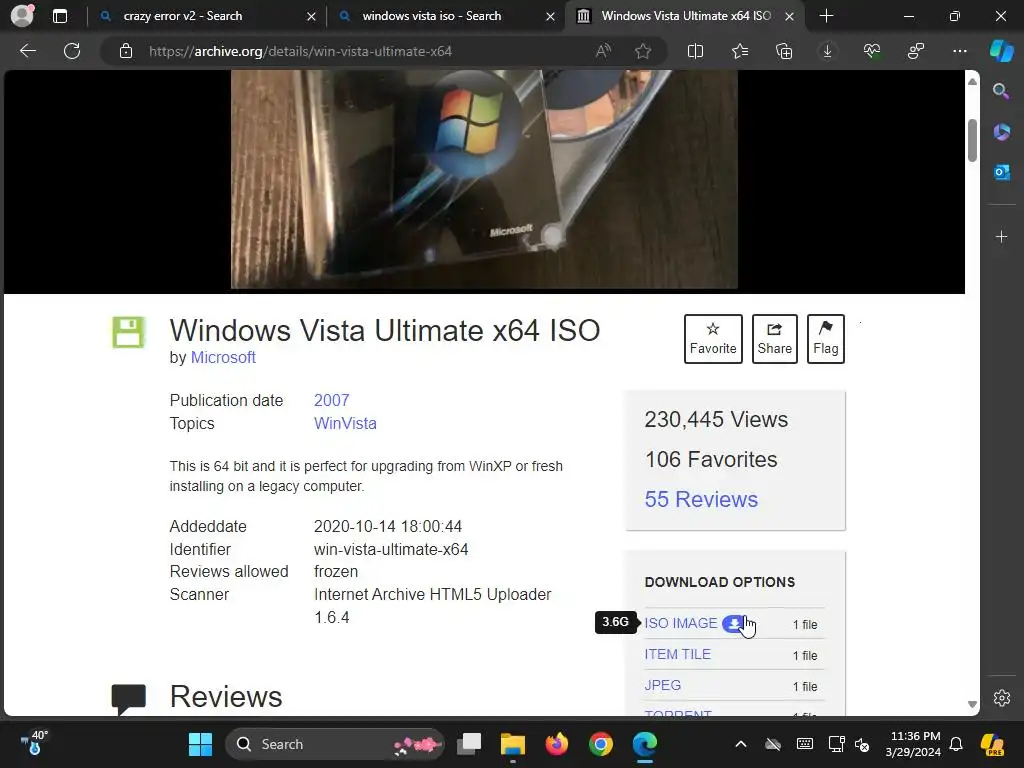
Task: Open the Copilot icon in the toolbar
Action: click(1002, 51)
